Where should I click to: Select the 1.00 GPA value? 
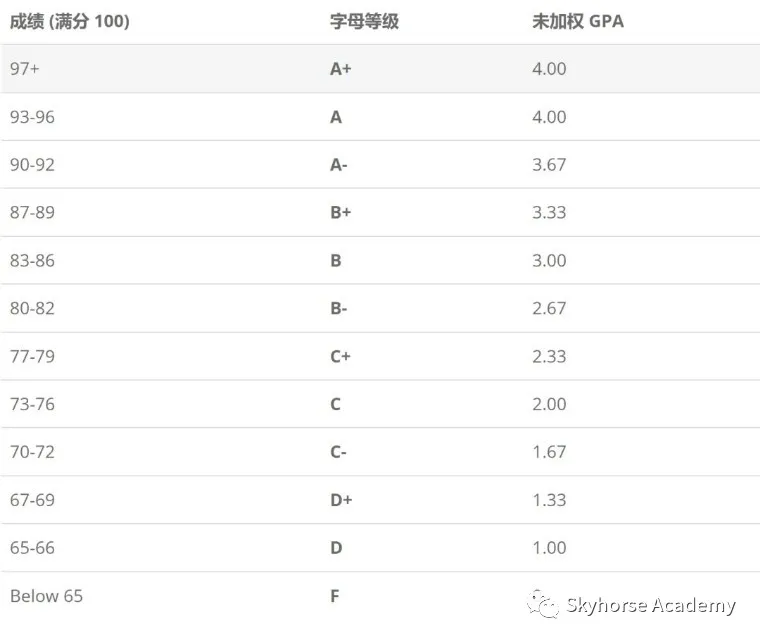point(549,548)
